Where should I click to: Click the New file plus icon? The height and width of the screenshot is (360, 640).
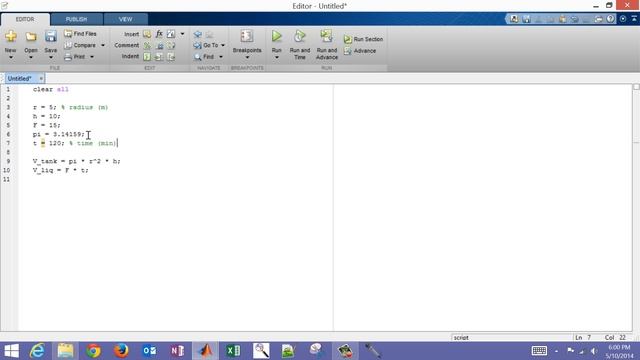point(11,37)
